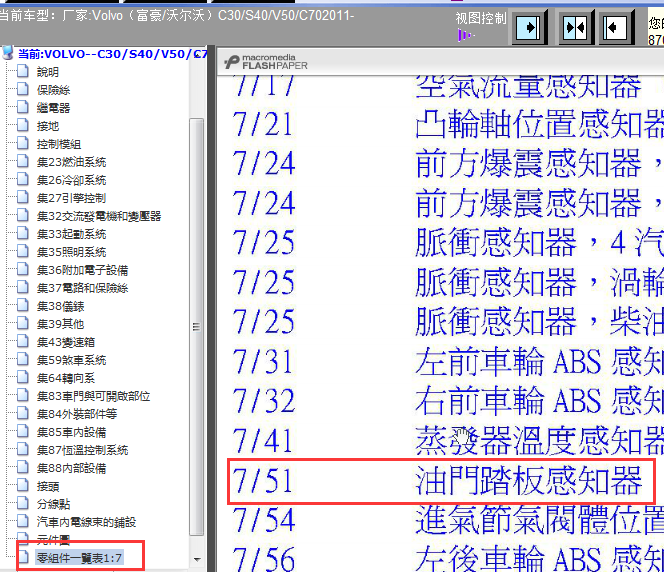The height and width of the screenshot is (572, 664).
Task: Select 集23燃油系統 in the tree
Action: tap(71, 162)
